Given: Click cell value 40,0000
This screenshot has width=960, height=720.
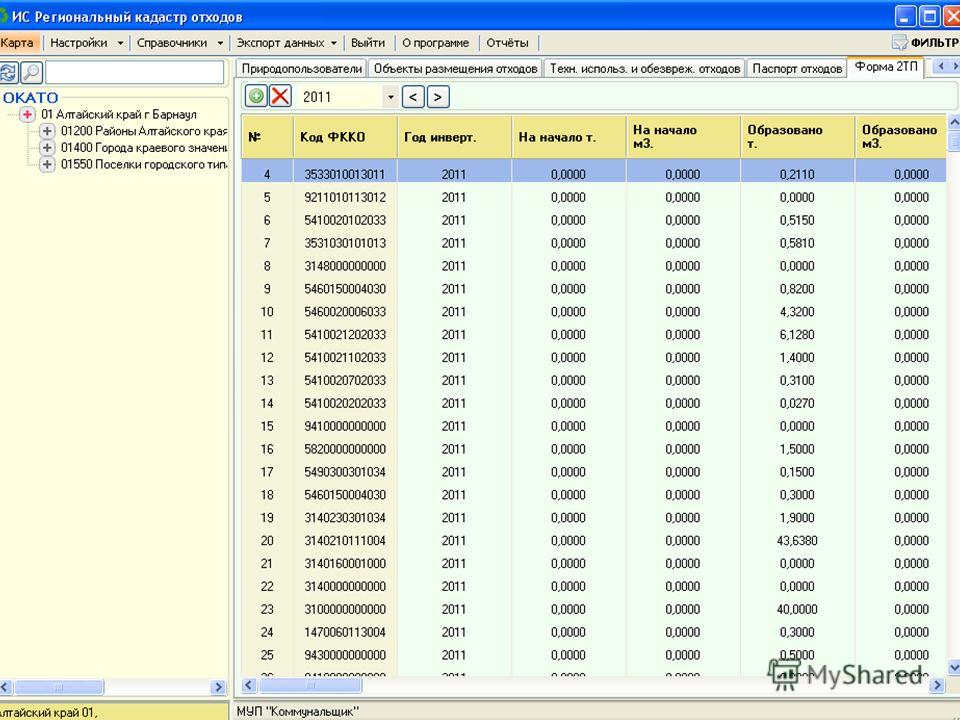Looking at the screenshot, I should (797, 609).
